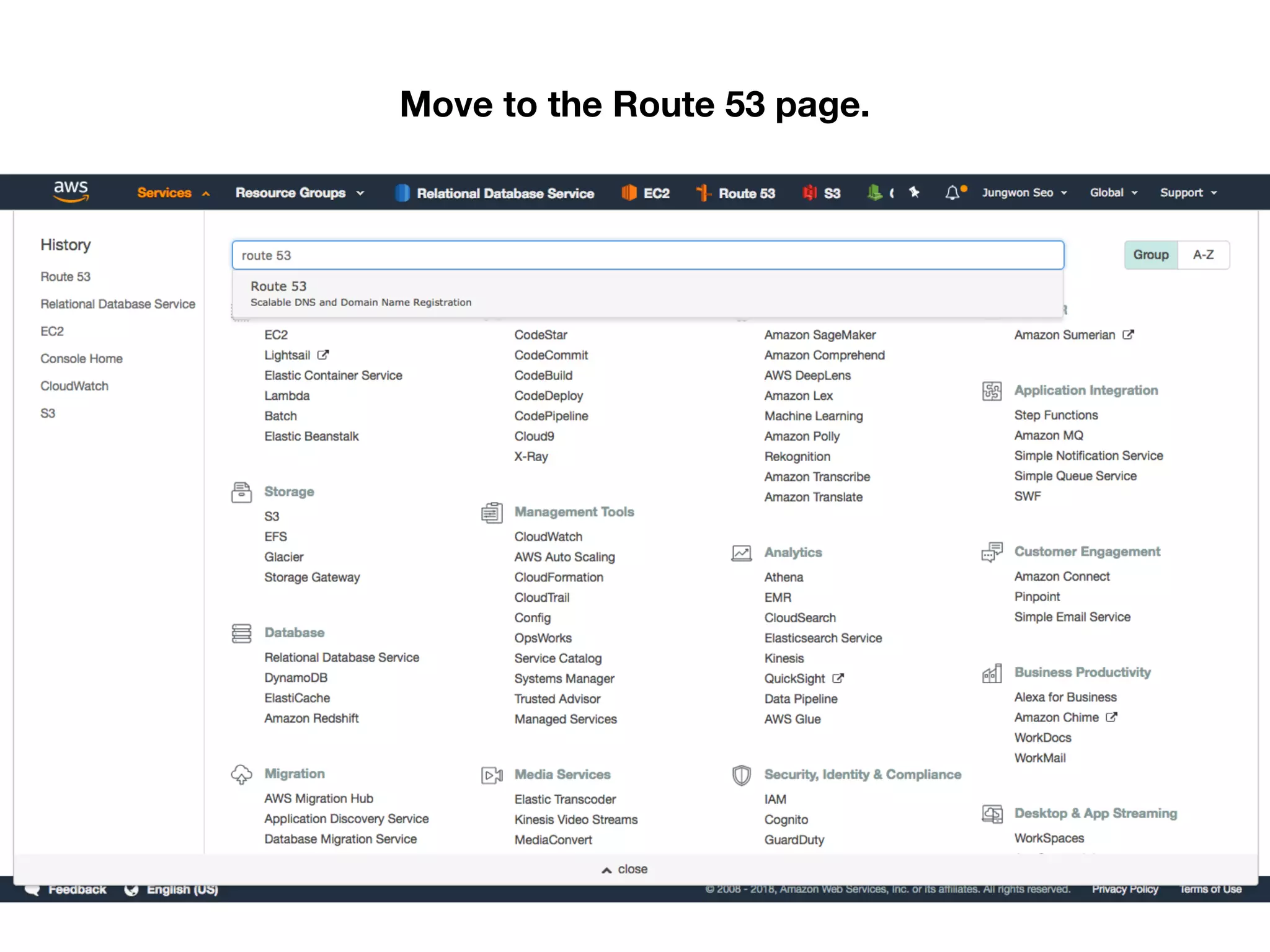This screenshot has width=1270, height=952.
Task: Open the Global region dropdown
Action: (x=1114, y=193)
